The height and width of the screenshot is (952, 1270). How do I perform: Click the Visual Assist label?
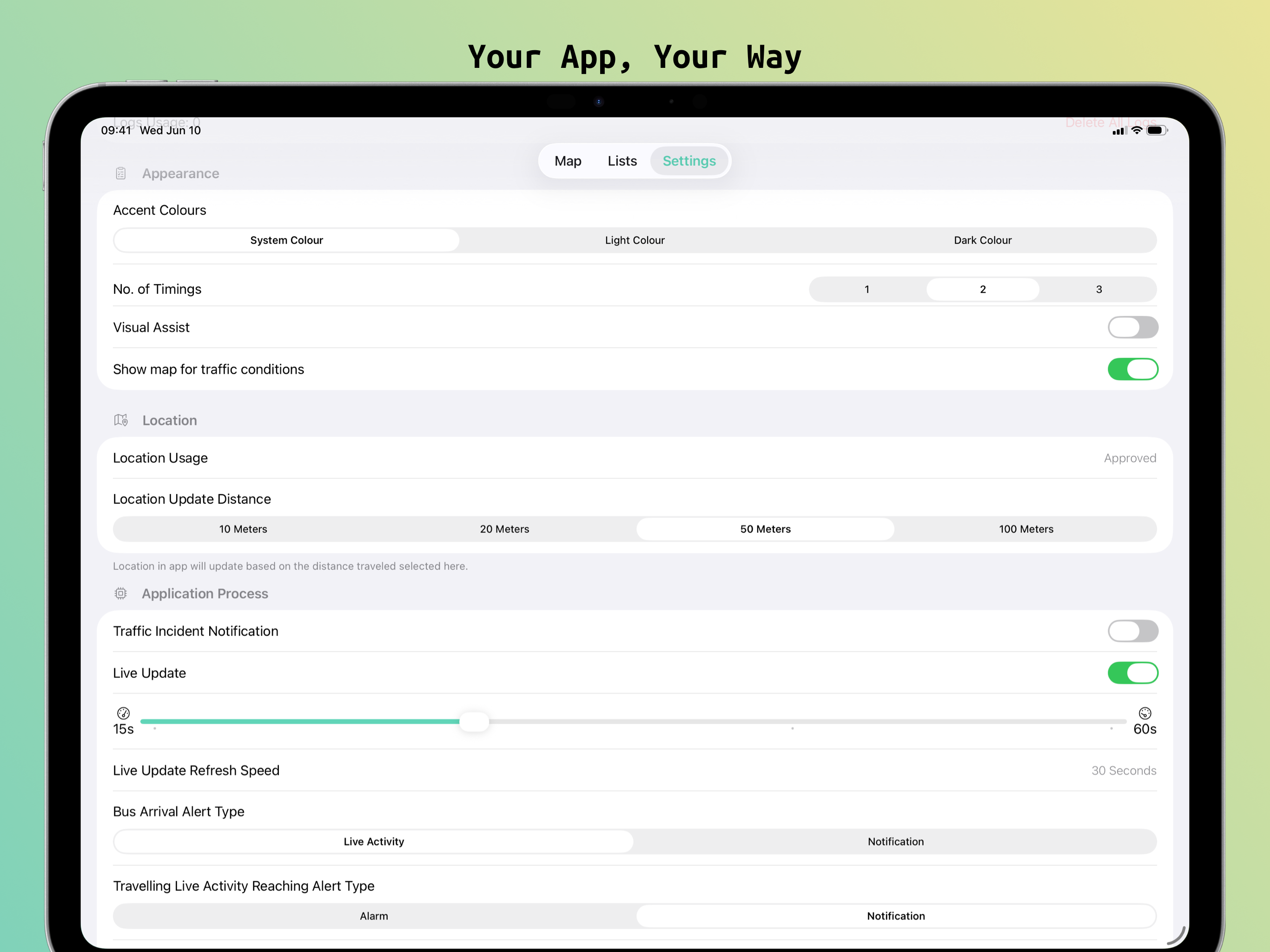point(151,327)
